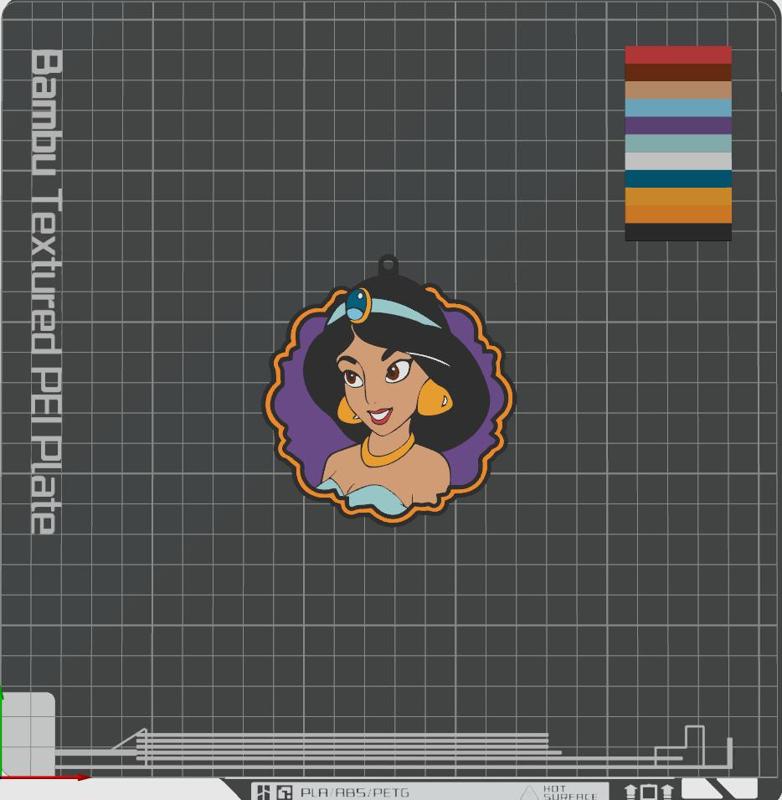
Task: Pick the dark brown color stripe
Action: [678, 72]
